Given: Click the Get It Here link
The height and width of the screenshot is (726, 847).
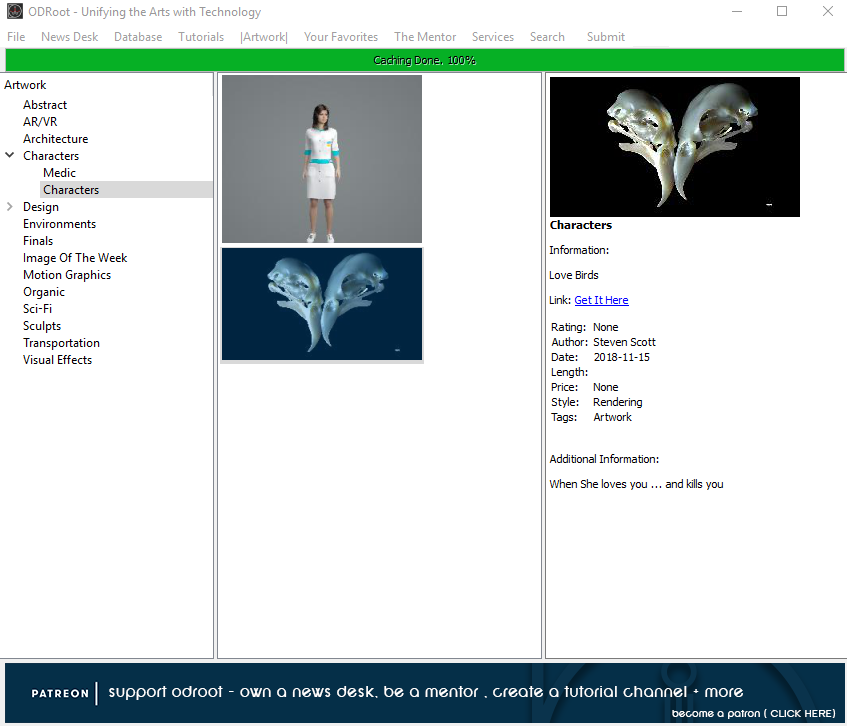Looking at the screenshot, I should pyautogui.click(x=601, y=300).
